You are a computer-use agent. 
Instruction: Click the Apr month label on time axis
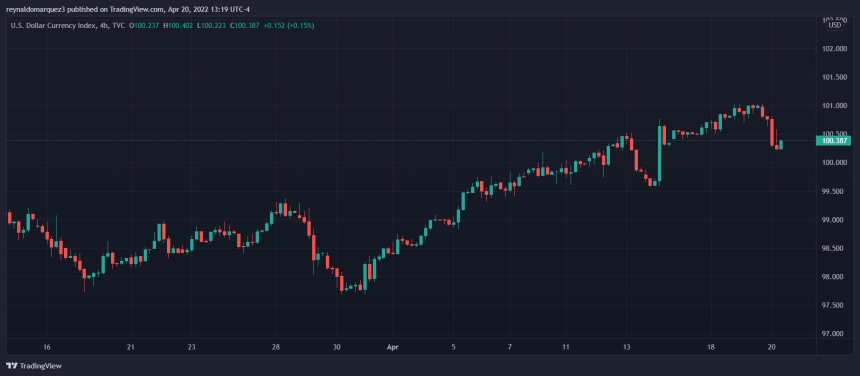click(x=392, y=347)
